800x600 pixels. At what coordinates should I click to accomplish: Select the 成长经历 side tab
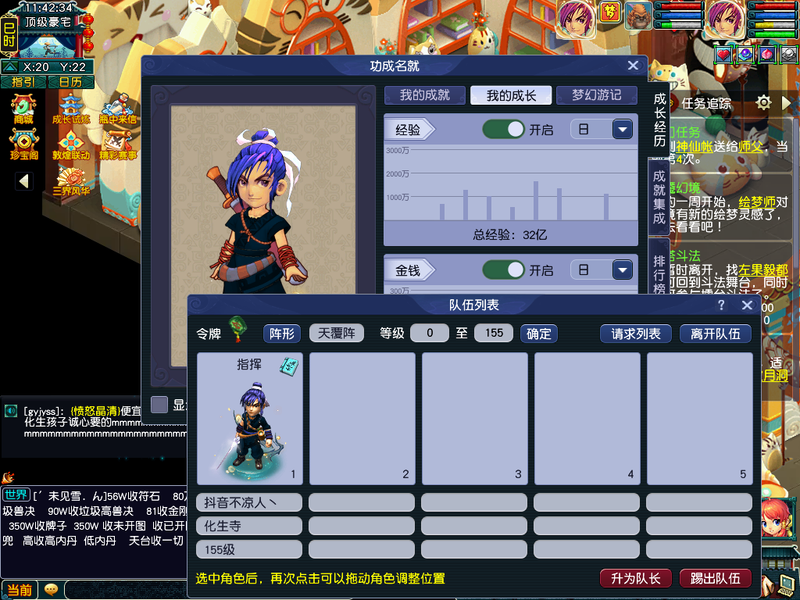(659, 119)
